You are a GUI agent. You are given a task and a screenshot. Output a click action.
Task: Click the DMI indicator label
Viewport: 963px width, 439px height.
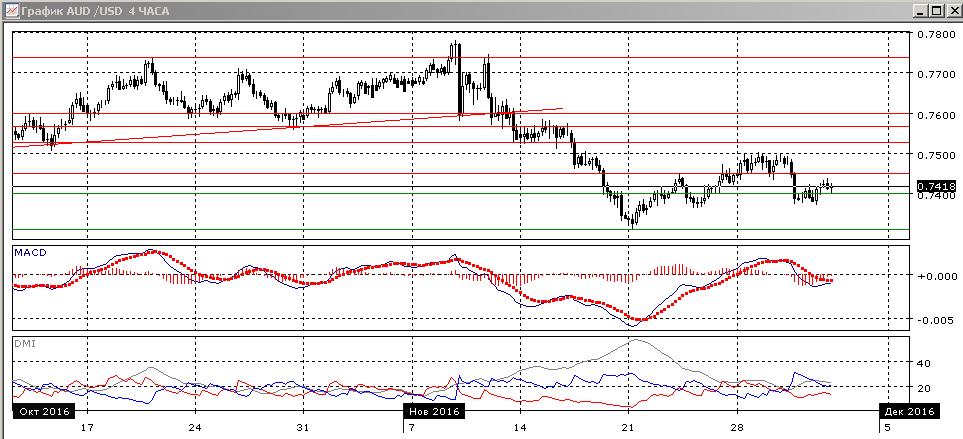[25, 344]
